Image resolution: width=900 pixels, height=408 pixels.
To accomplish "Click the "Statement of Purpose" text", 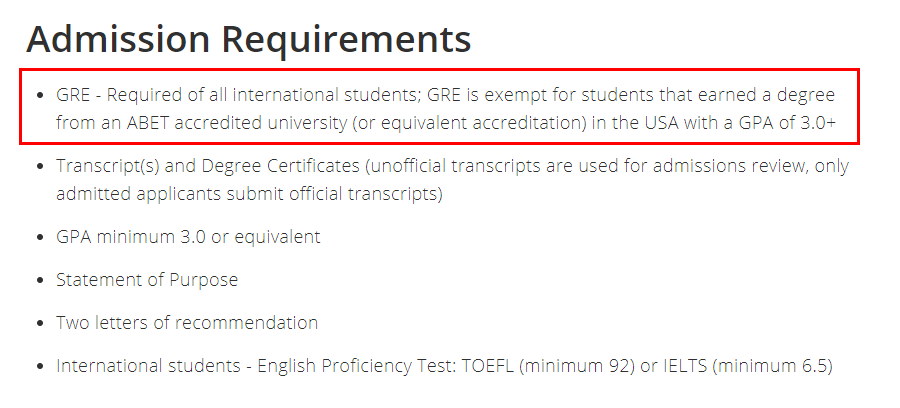I will click(147, 280).
